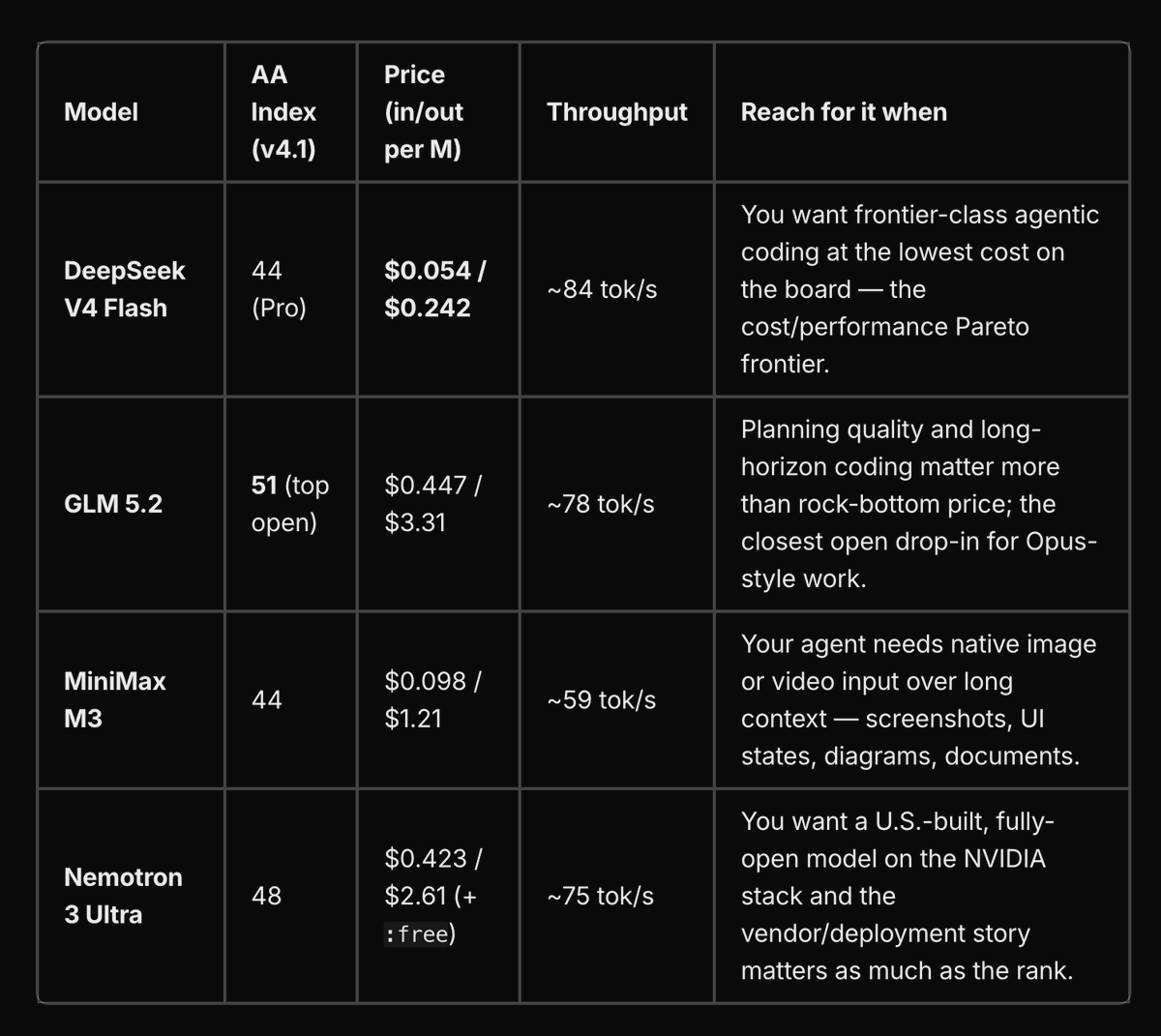
Task: Click the Nemotron 3 Ultra model name
Action: (x=123, y=896)
